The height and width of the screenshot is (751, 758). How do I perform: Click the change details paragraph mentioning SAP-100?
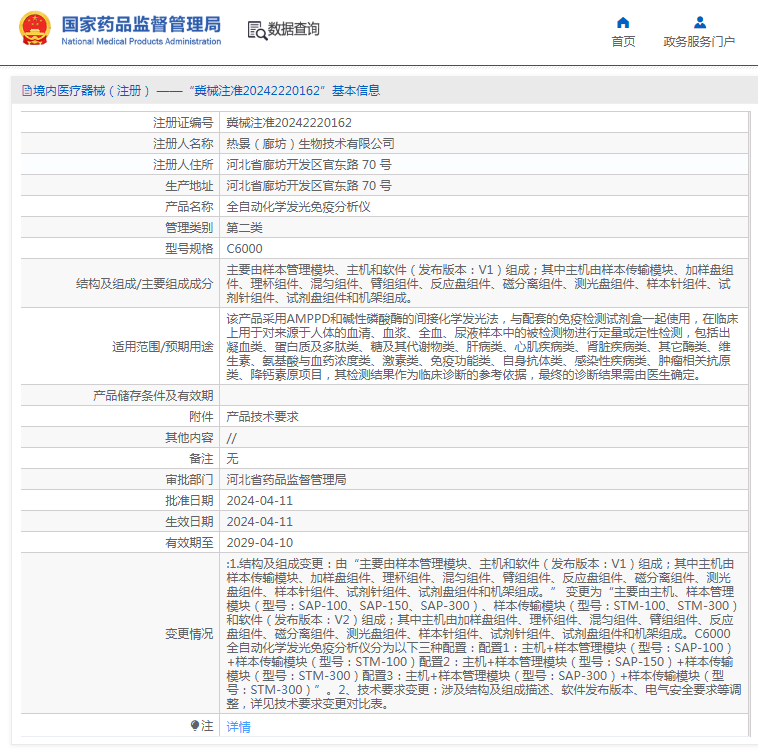[483, 634]
